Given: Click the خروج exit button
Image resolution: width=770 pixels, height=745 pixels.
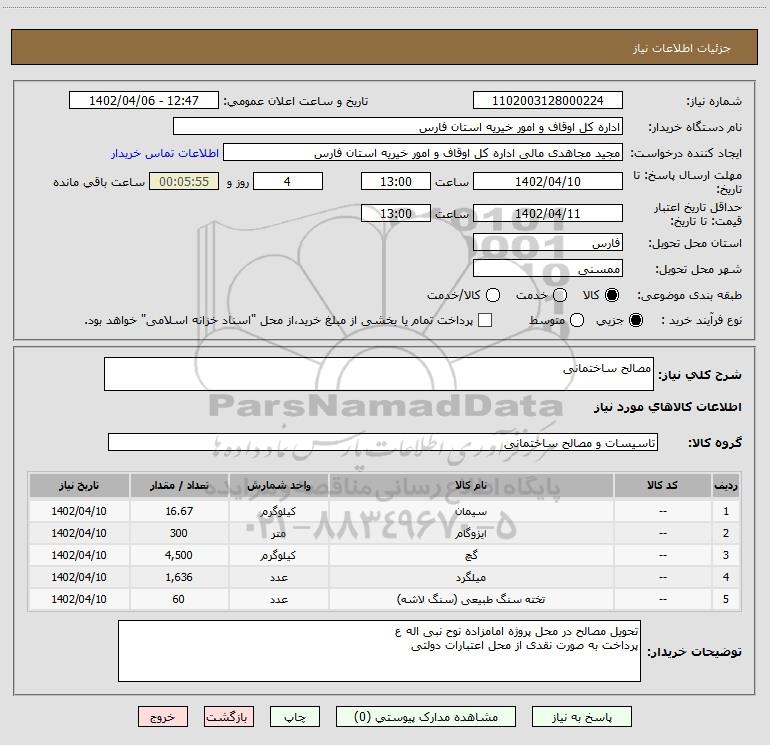Looking at the screenshot, I should (163, 717).
